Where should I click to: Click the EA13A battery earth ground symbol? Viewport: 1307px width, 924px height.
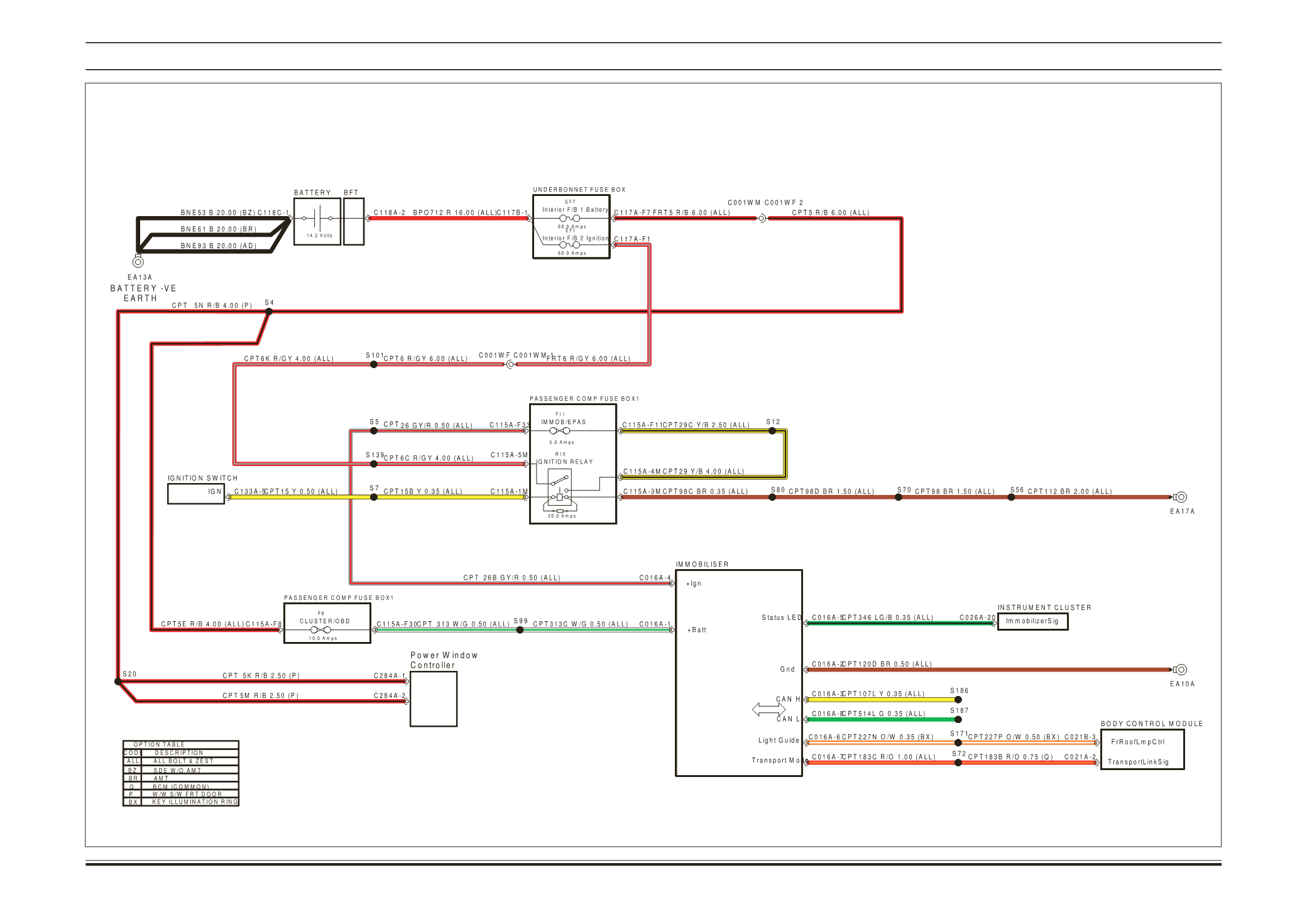[x=138, y=261]
